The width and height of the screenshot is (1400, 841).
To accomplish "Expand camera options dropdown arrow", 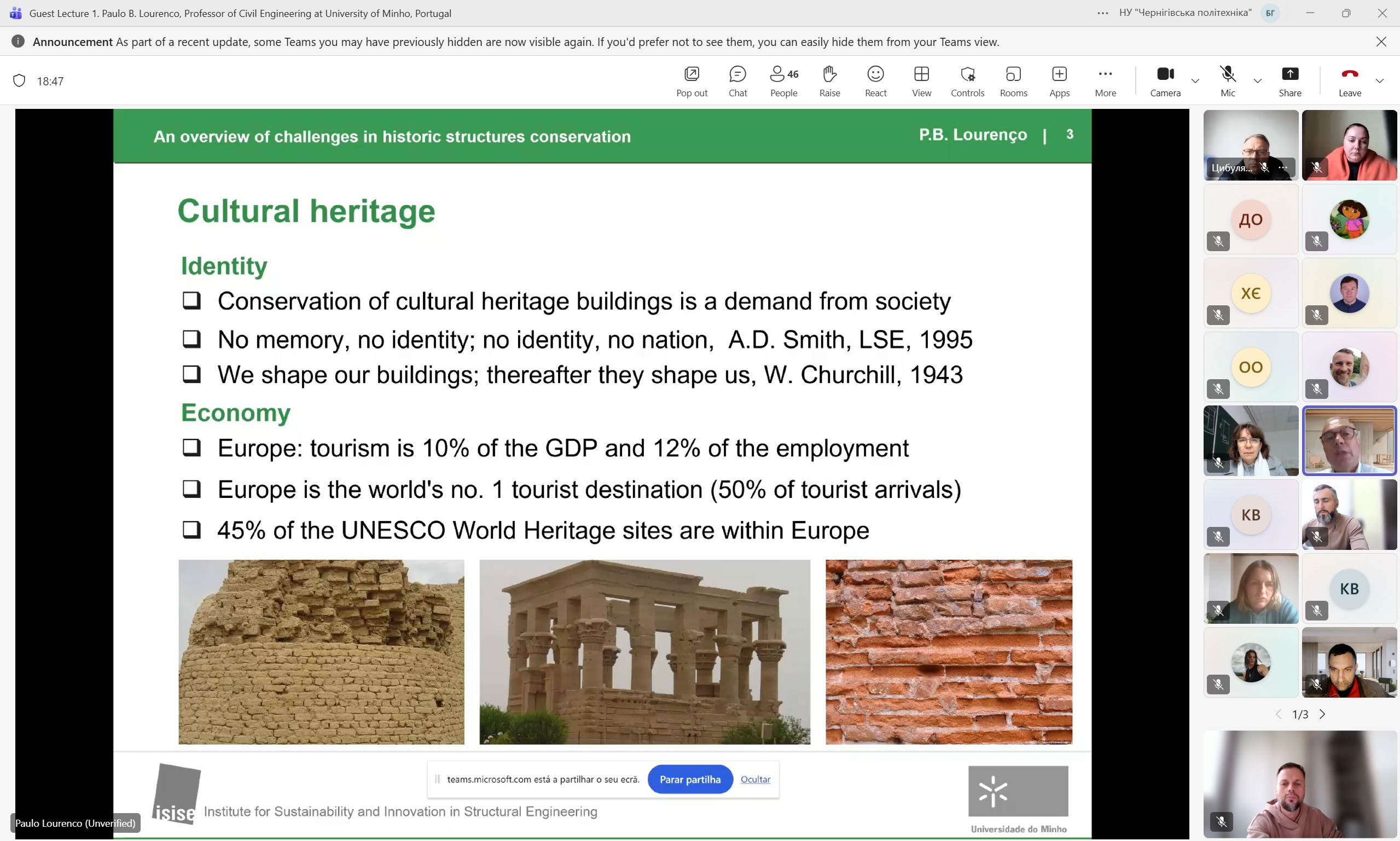I will [x=1195, y=81].
